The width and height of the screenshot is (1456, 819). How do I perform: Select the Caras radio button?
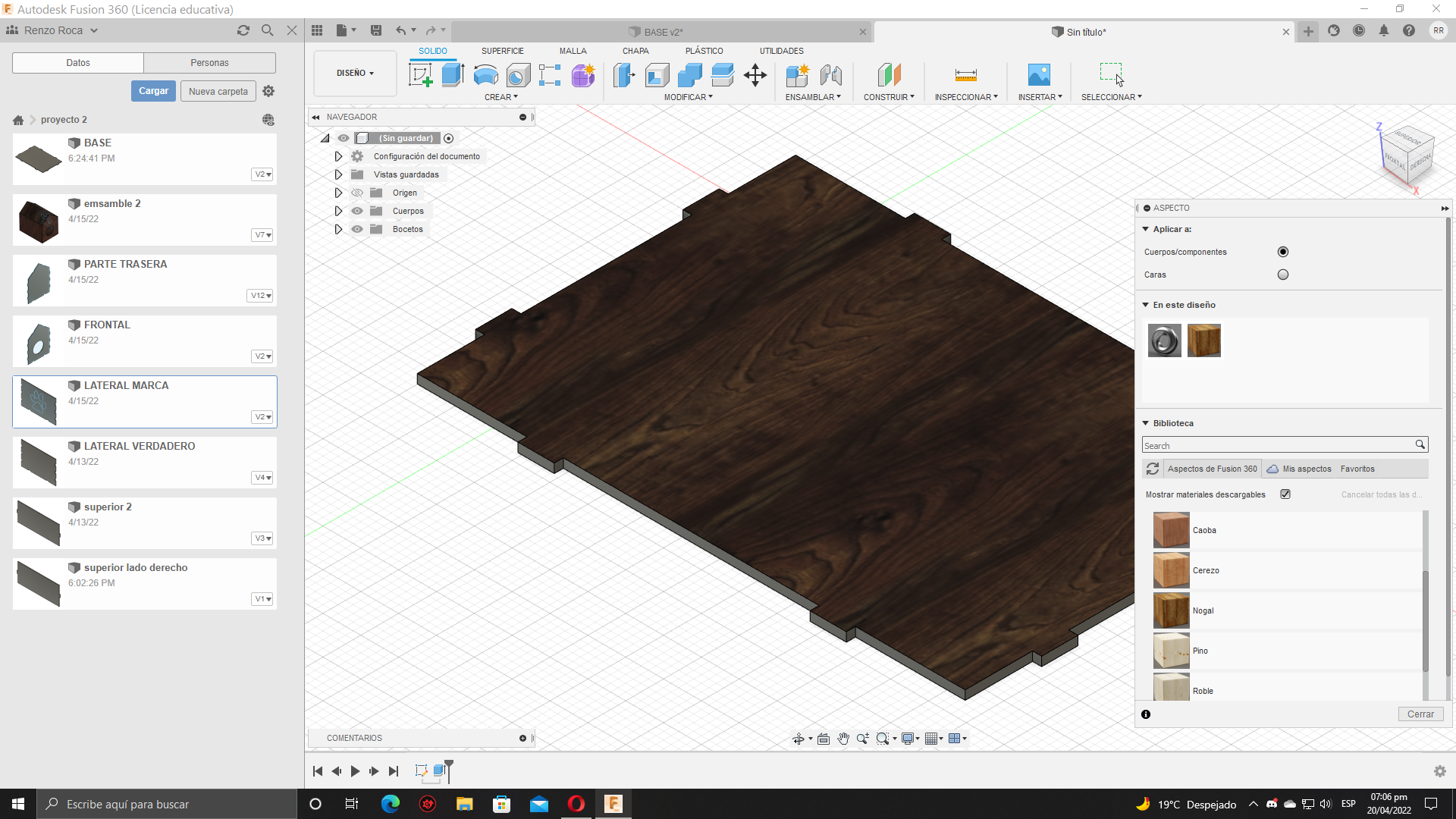tap(1282, 275)
